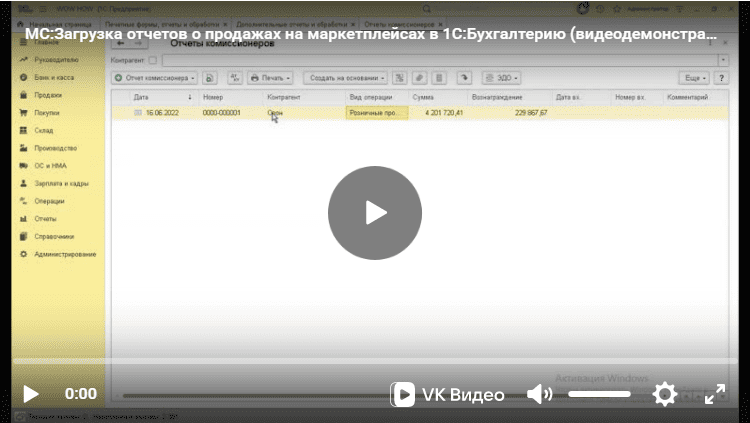
Task: Click the curved arrow icon before ЭДО
Action: (464, 78)
